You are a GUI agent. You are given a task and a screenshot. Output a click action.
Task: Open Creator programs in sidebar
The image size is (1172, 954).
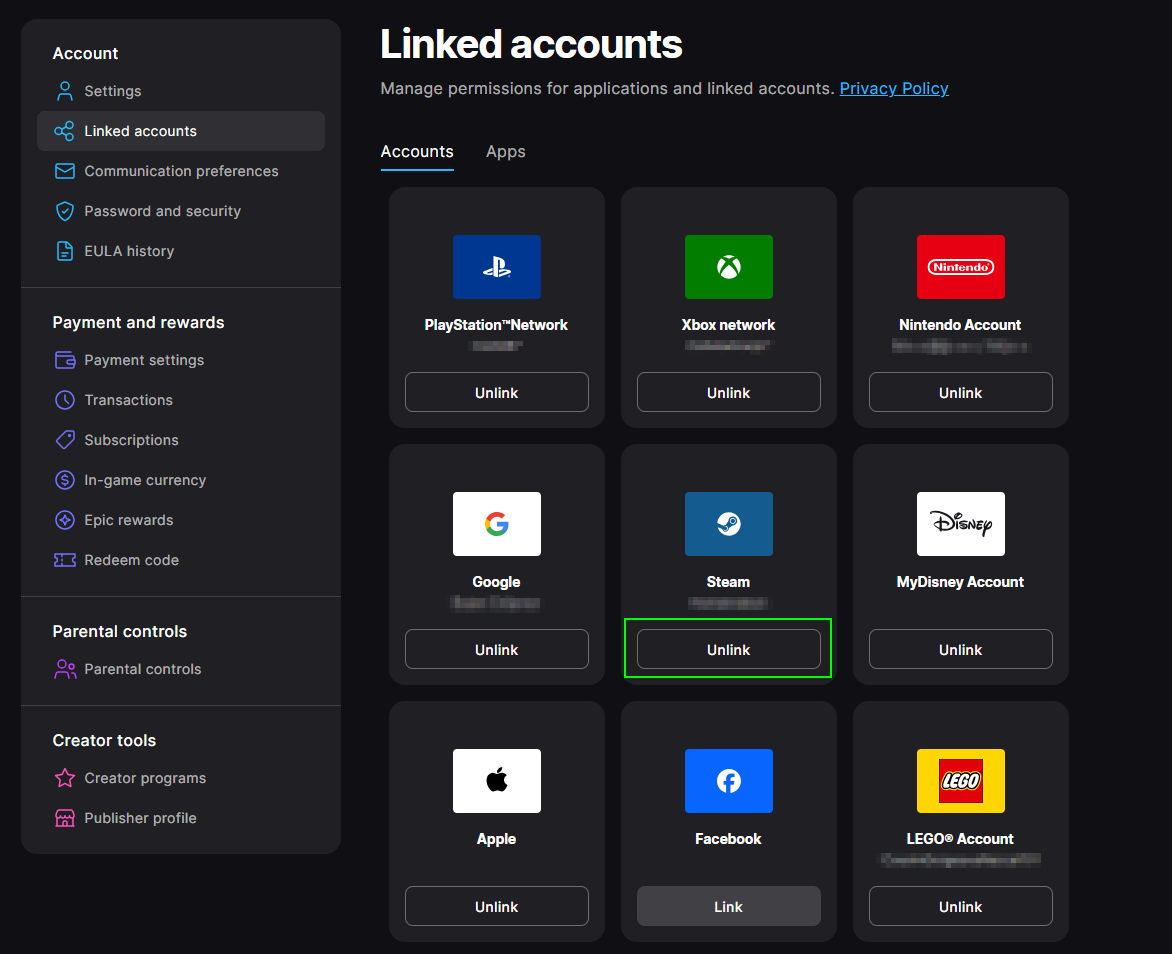(x=145, y=778)
